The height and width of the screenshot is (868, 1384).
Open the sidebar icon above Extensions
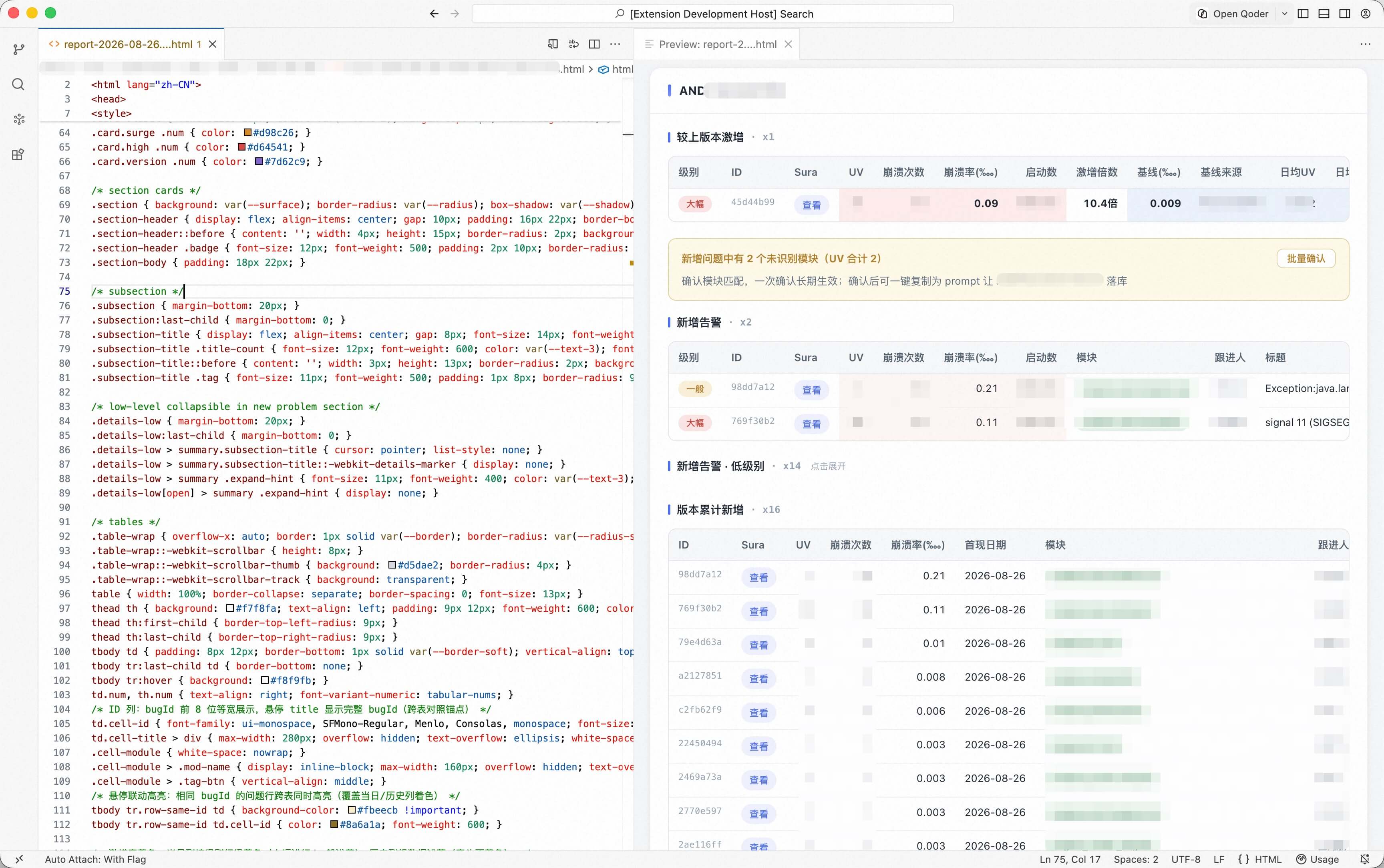(x=18, y=119)
